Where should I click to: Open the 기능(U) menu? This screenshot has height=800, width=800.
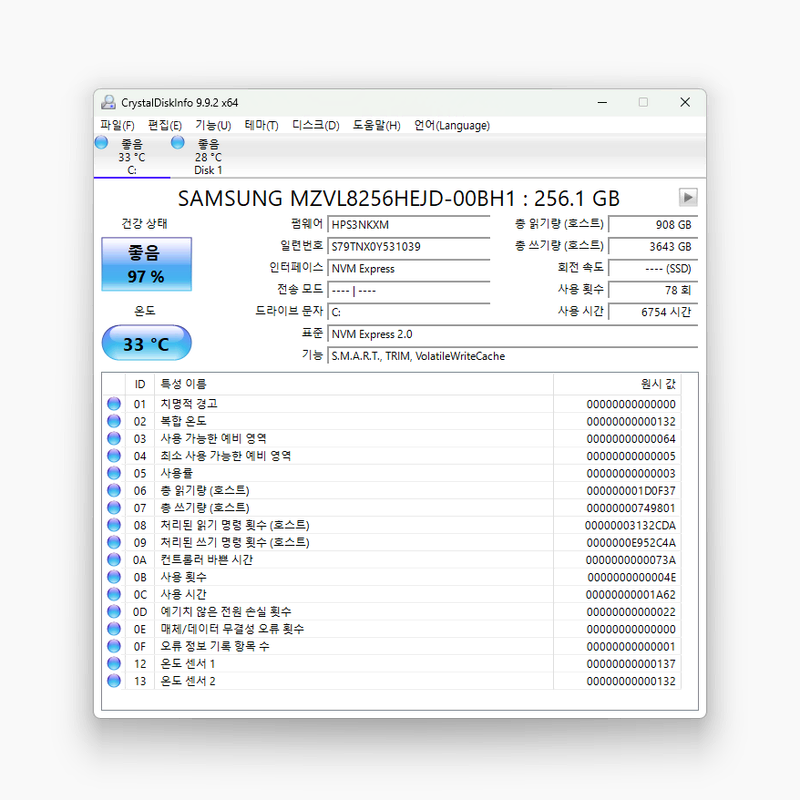pos(213,125)
